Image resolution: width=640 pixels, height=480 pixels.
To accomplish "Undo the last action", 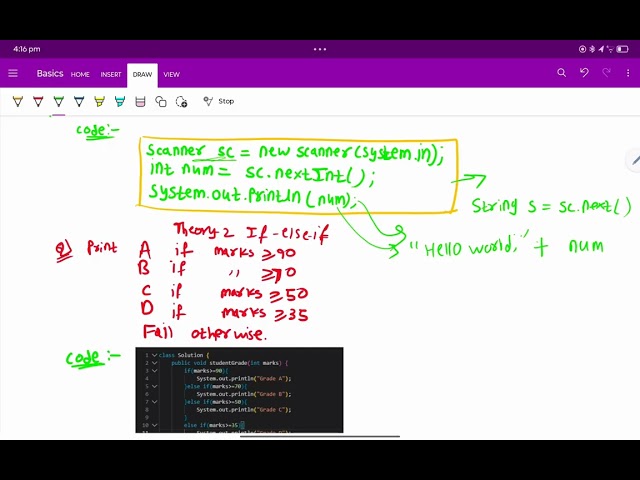I will point(584,73).
